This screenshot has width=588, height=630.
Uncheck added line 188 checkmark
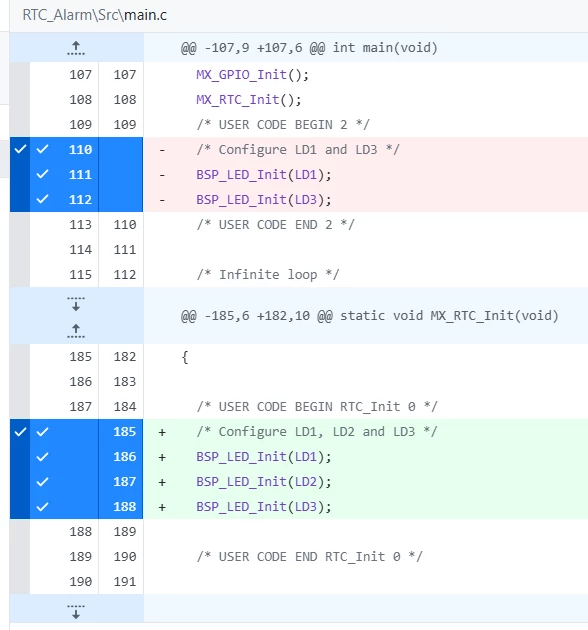[x=42, y=506]
